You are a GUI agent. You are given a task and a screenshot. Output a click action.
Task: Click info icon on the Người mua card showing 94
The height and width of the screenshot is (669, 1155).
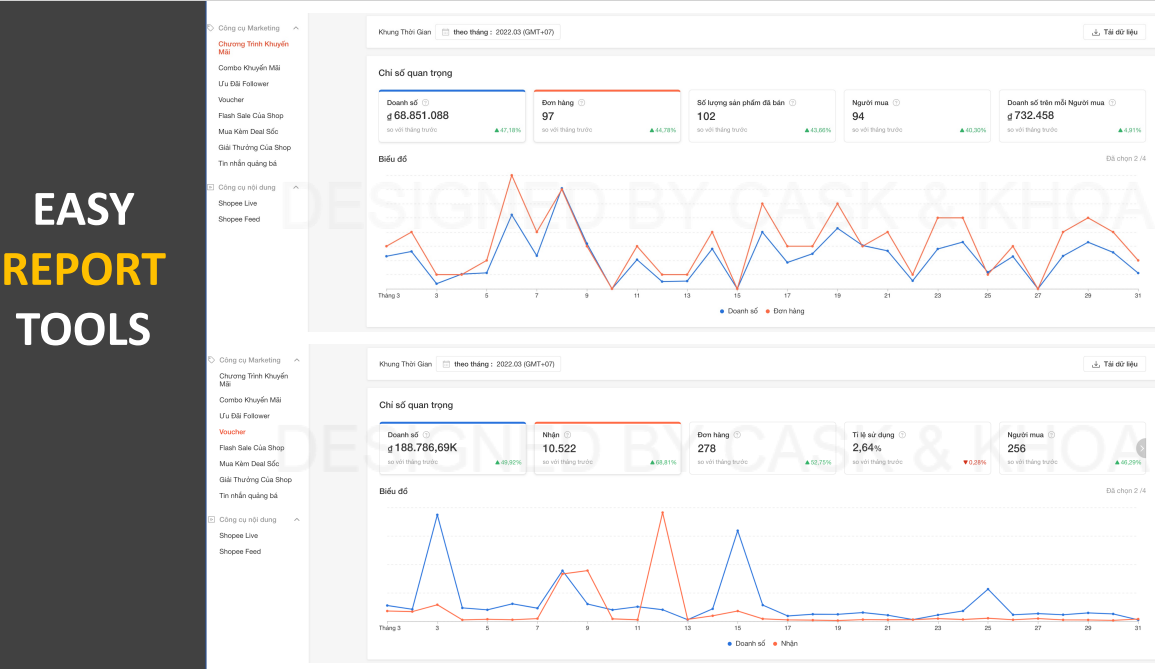[895, 102]
